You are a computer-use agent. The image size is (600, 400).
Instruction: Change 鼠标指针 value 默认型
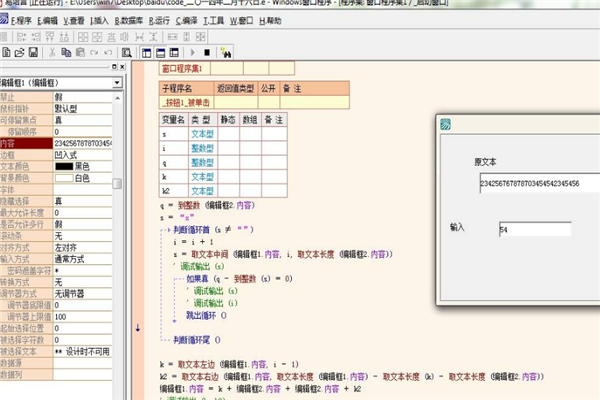click(x=83, y=108)
